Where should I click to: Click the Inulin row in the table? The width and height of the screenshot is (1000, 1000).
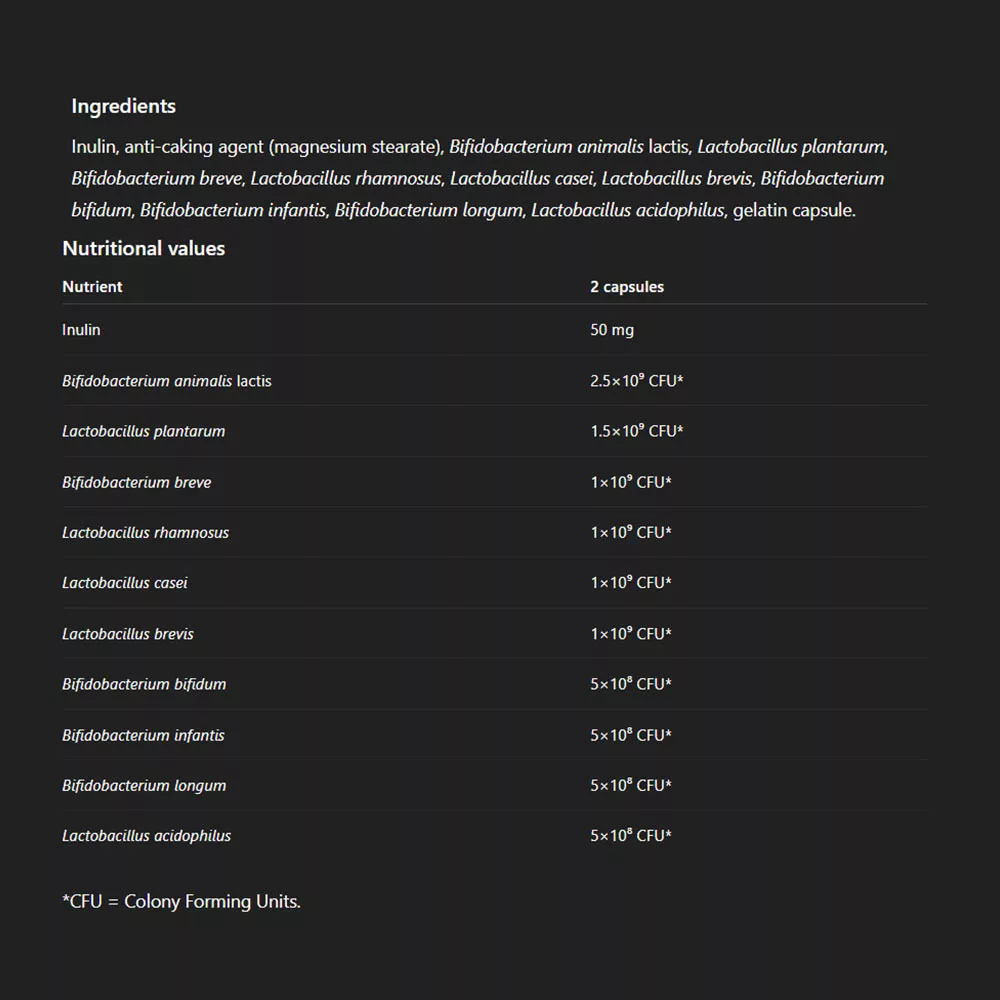pos(81,330)
